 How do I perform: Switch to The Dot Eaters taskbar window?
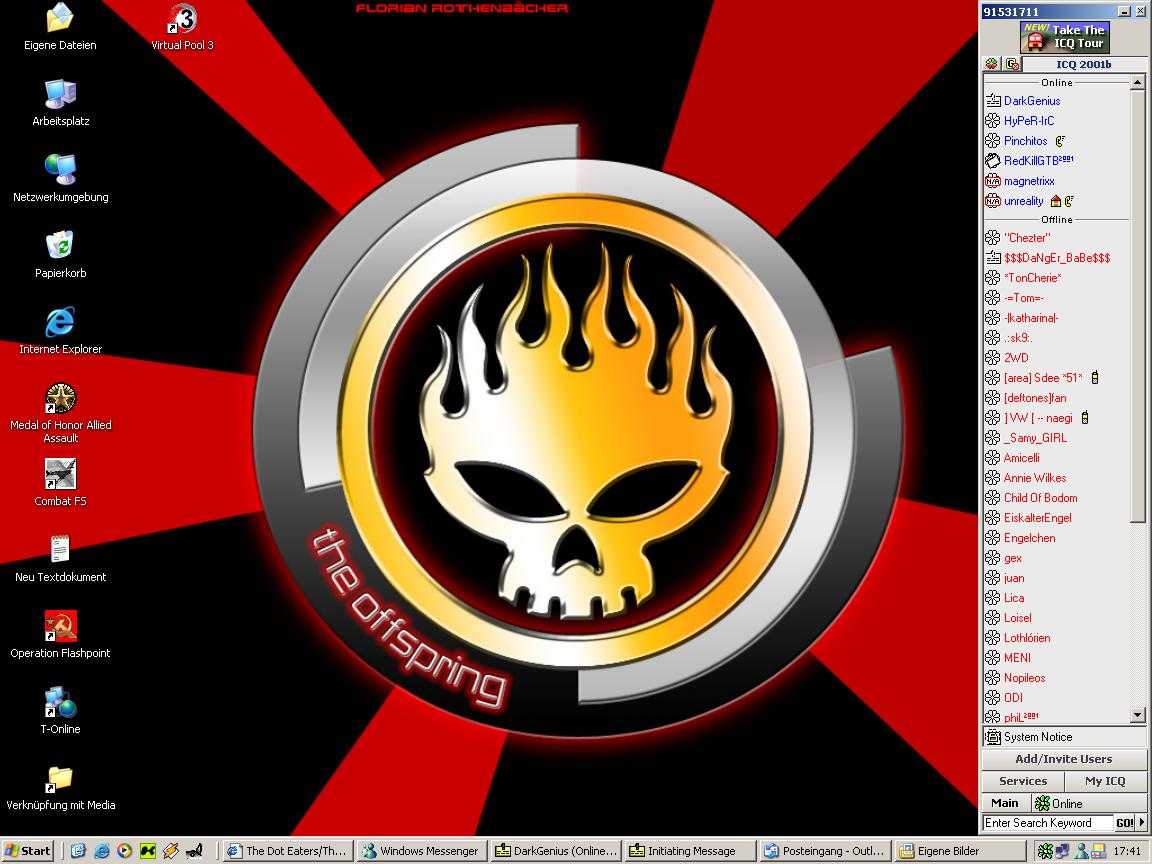click(287, 851)
